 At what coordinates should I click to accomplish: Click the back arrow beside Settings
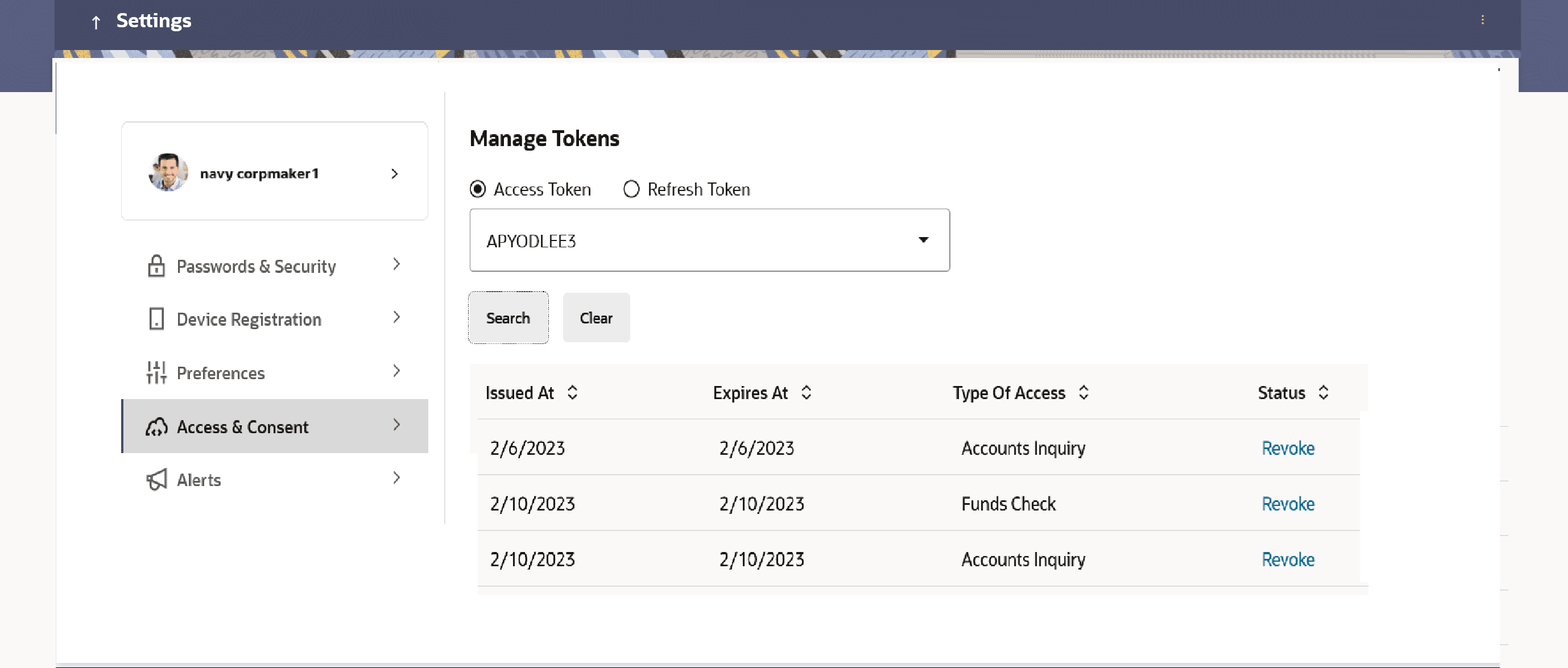click(96, 23)
